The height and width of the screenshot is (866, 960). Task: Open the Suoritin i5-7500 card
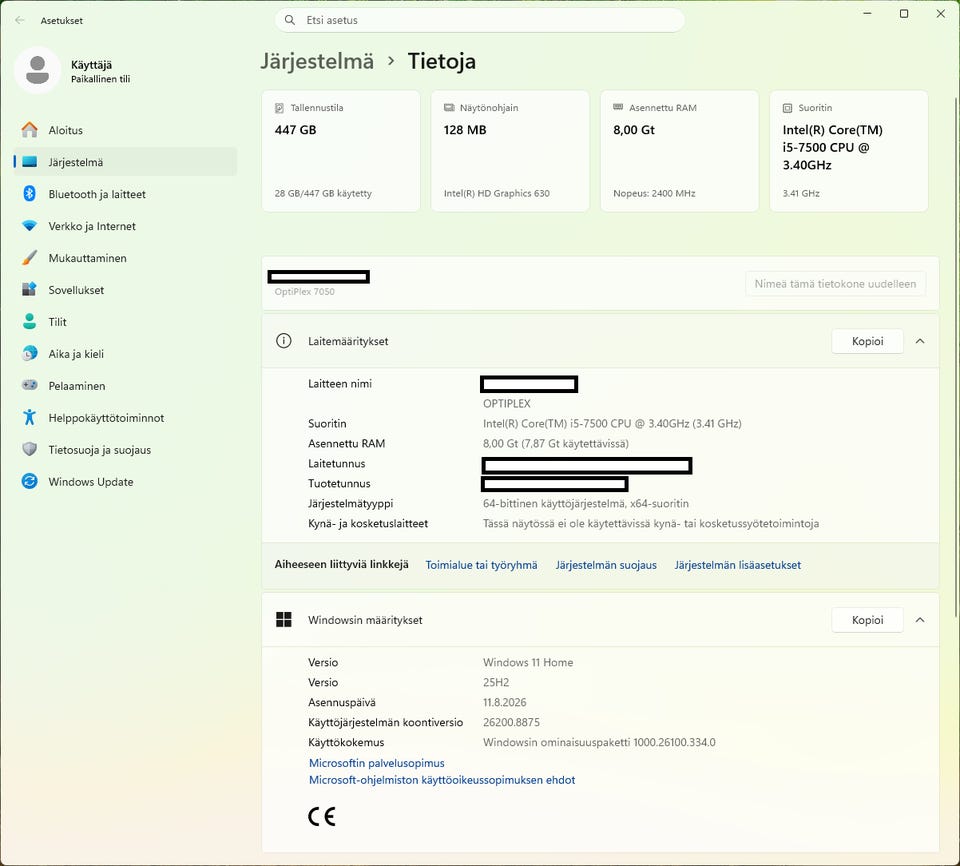point(849,151)
